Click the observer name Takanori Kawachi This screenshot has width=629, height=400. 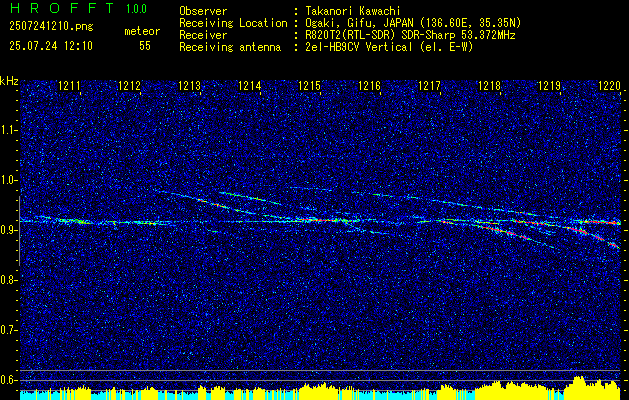pos(353,11)
